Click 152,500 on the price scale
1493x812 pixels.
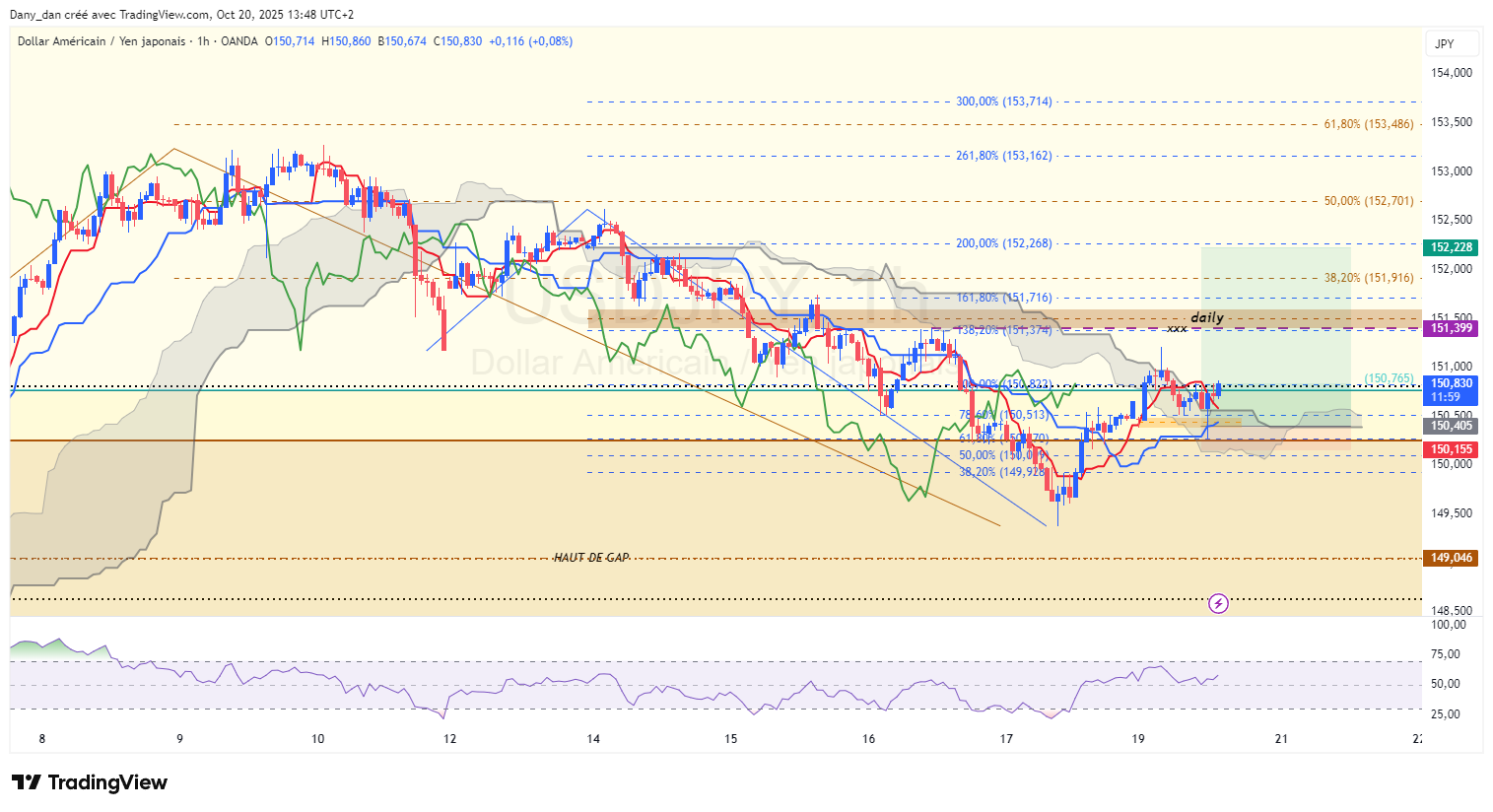[x=1452, y=220]
